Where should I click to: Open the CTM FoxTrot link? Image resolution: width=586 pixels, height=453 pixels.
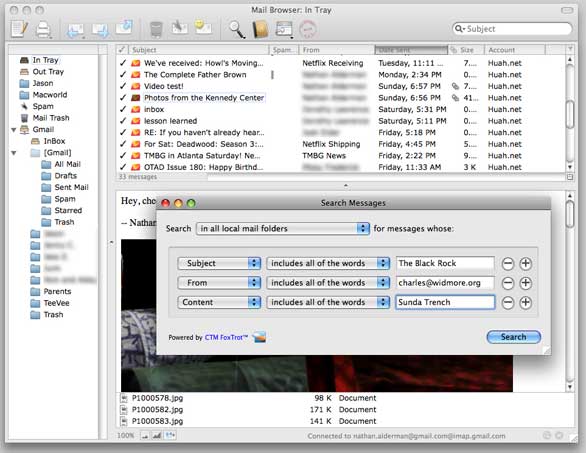click(226, 338)
